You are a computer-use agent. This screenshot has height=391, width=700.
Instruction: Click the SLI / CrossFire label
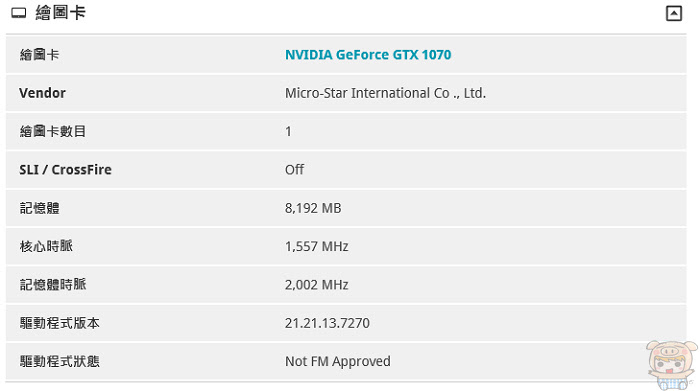[x=65, y=170]
